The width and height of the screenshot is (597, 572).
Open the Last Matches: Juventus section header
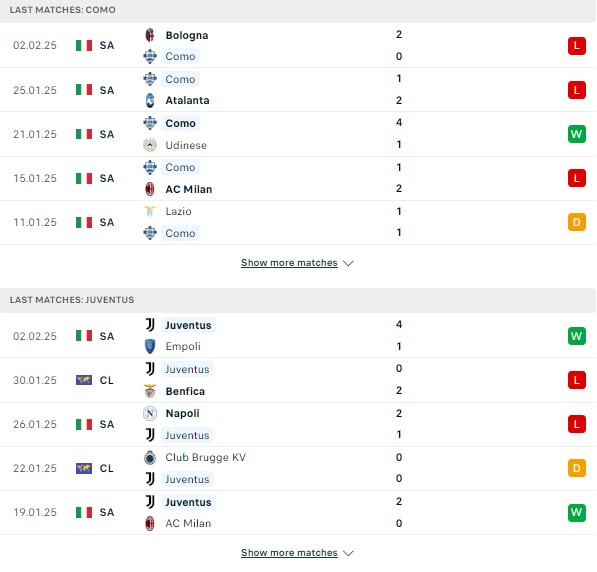(298, 300)
